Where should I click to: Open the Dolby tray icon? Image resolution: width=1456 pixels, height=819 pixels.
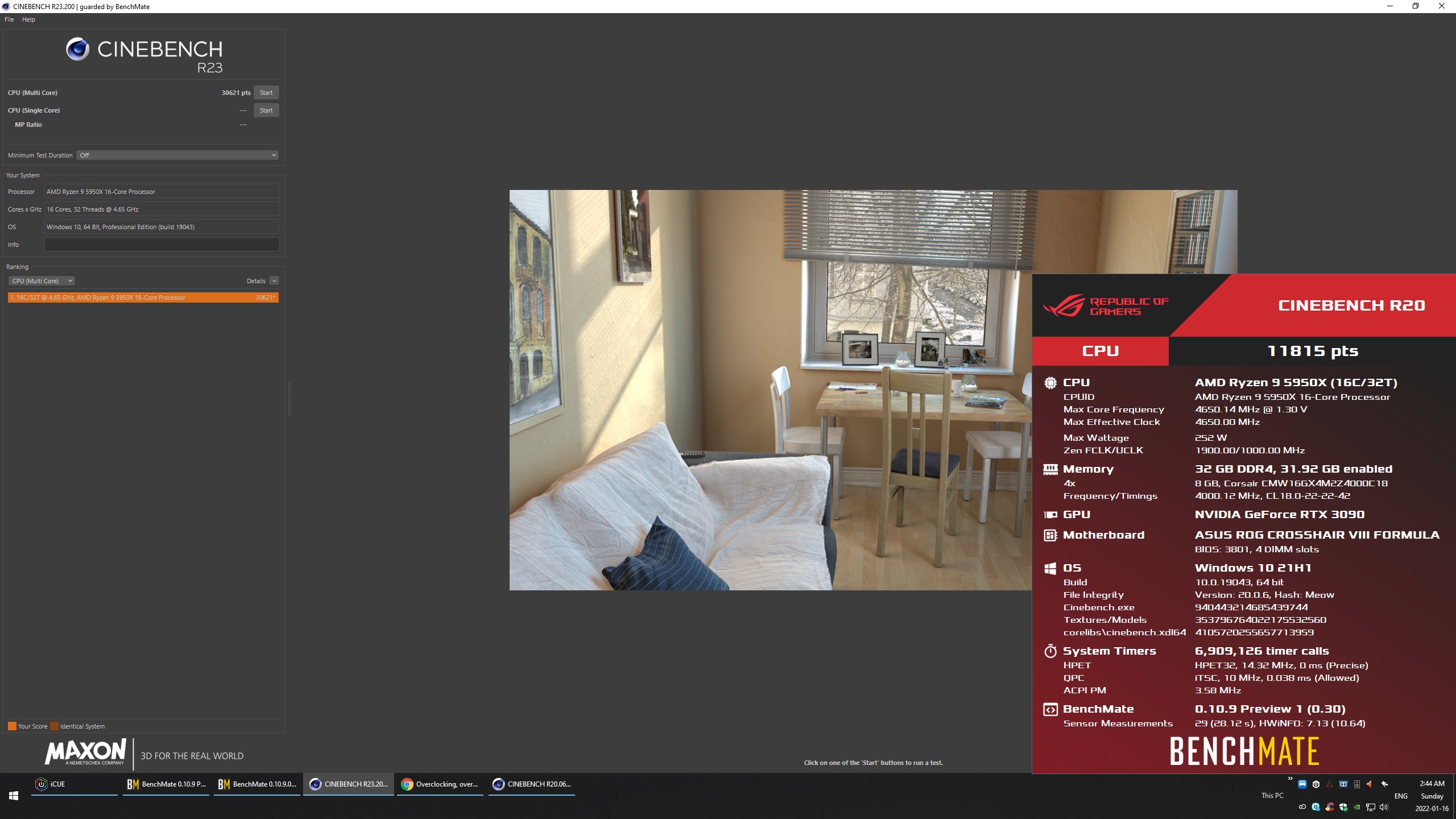1343,784
